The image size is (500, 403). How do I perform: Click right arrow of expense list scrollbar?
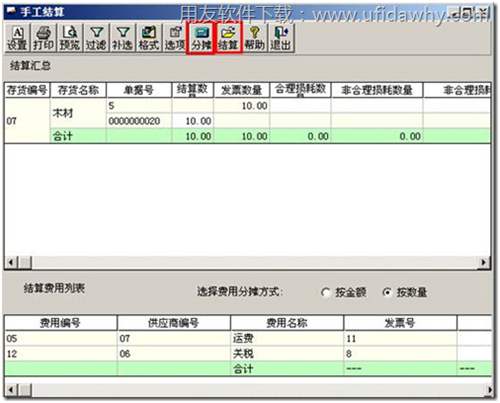(489, 389)
